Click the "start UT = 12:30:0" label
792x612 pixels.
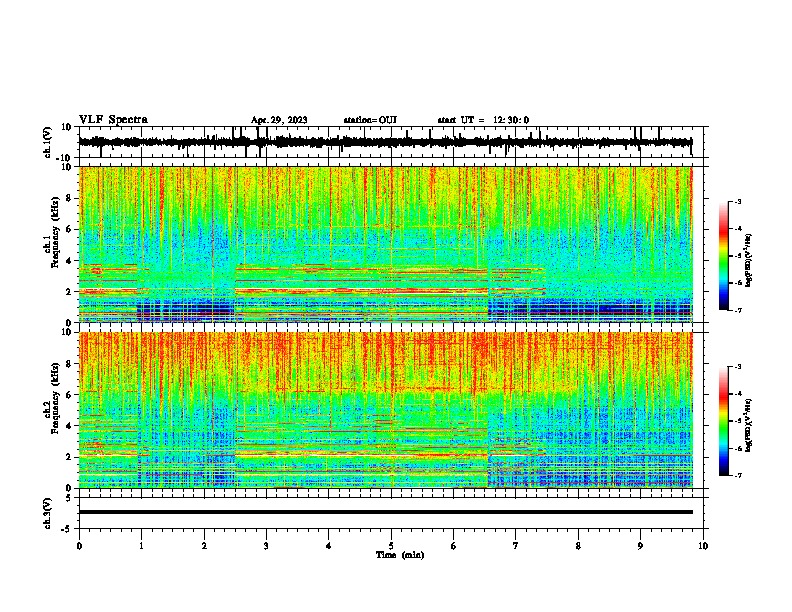tap(483, 120)
